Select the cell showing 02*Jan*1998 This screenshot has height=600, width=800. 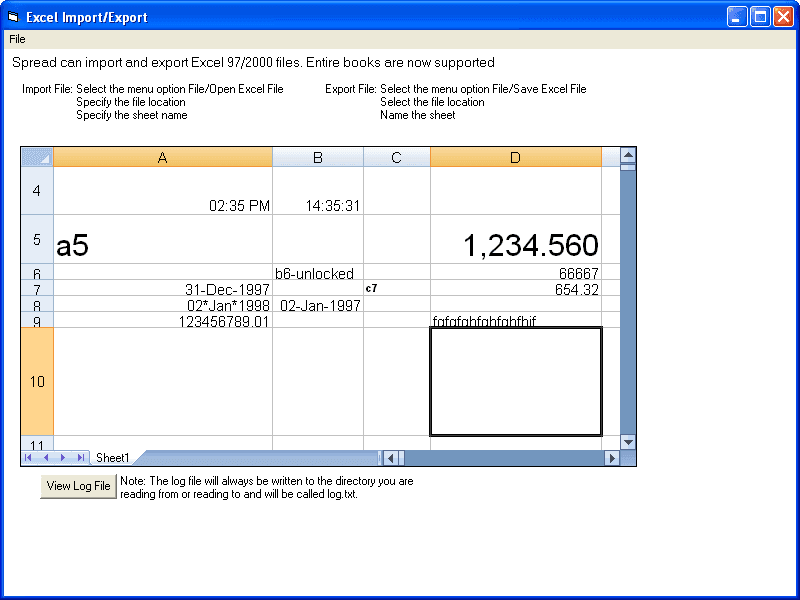[163, 304]
